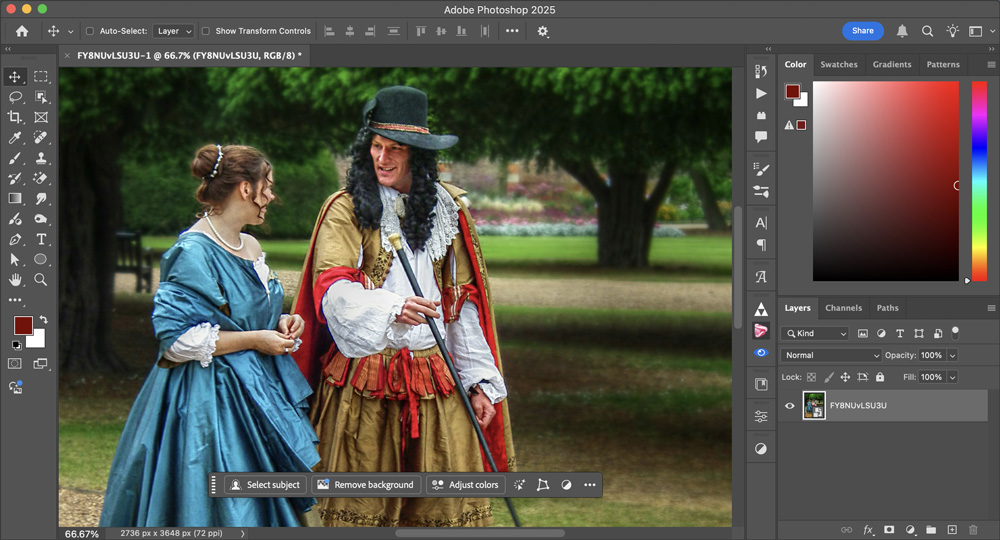Toggle lock transparent pixels
This screenshot has height=540, width=1000.
(x=811, y=377)
